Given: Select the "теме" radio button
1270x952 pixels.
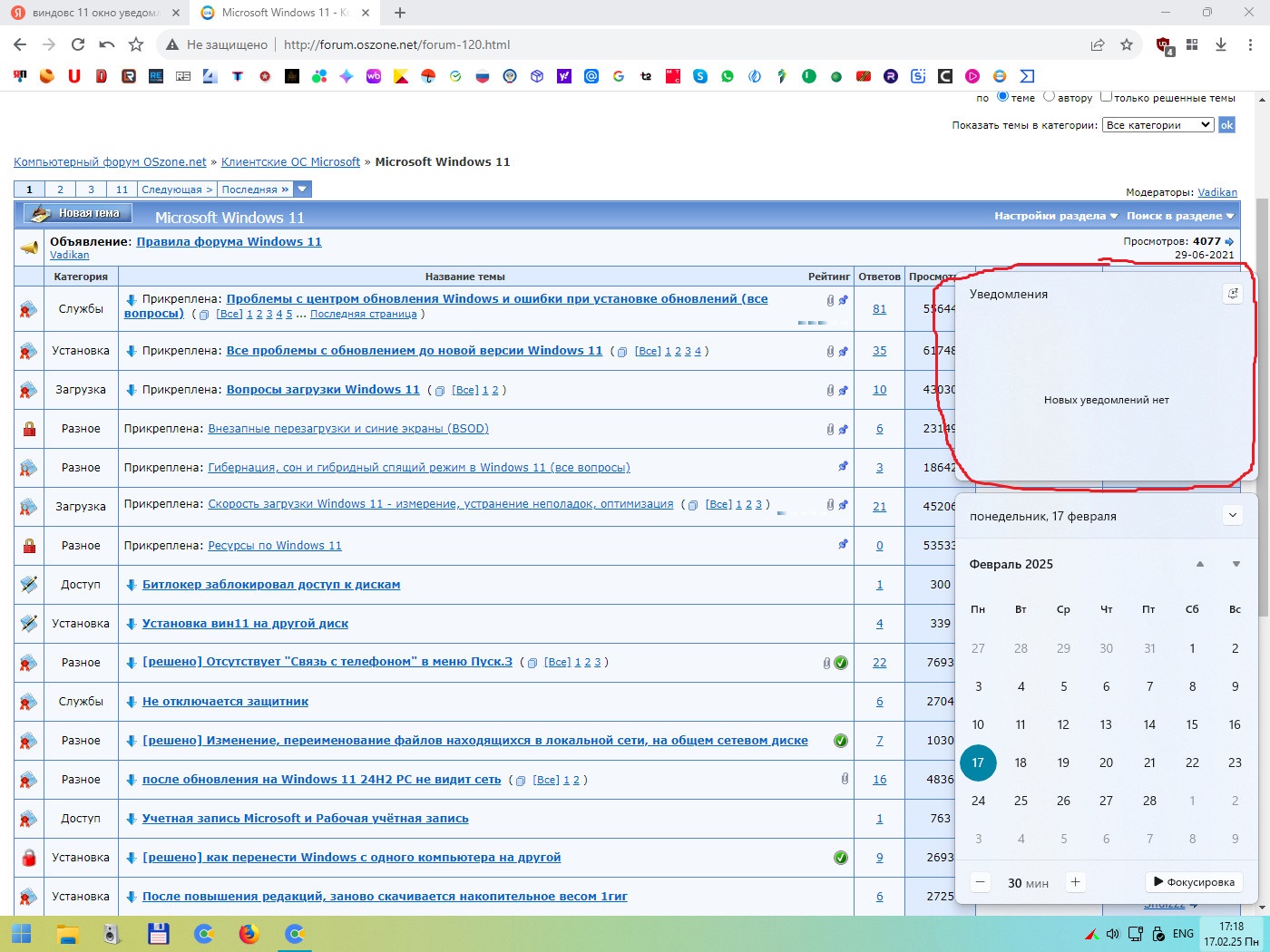Looking at the screenshot, I should pos(1002,96).
